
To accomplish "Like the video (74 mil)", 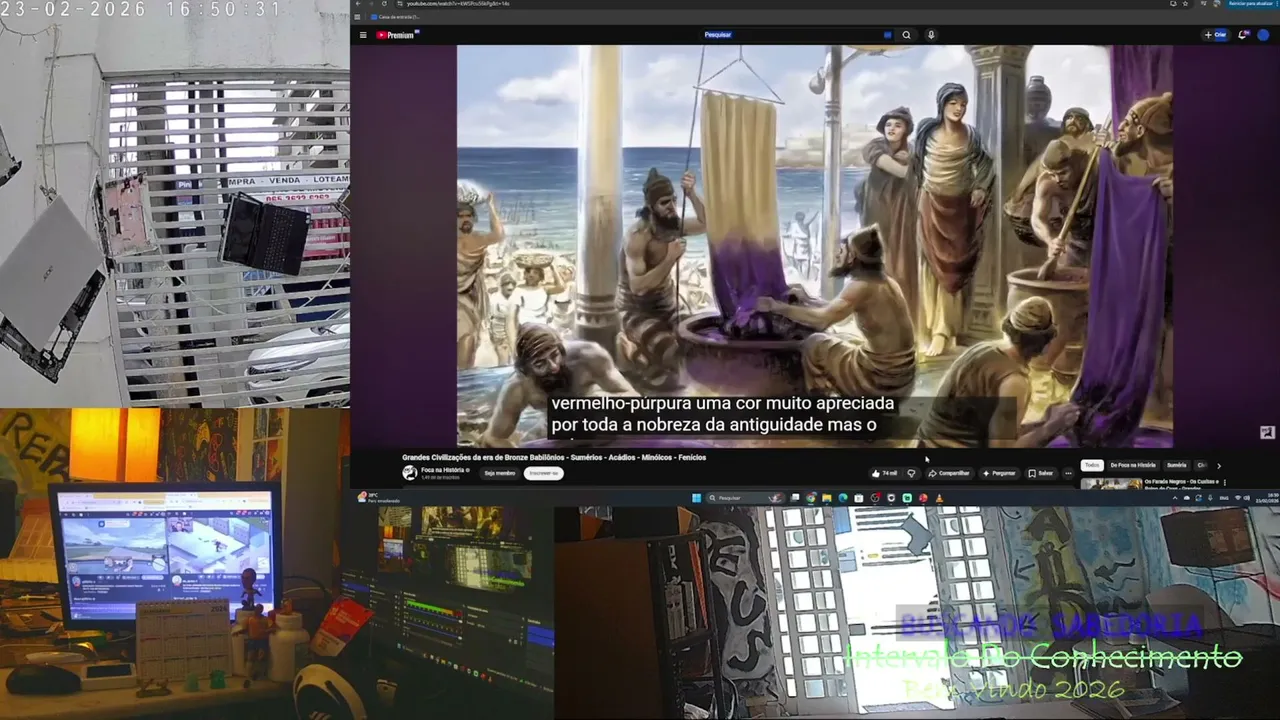I will [885, 473].
